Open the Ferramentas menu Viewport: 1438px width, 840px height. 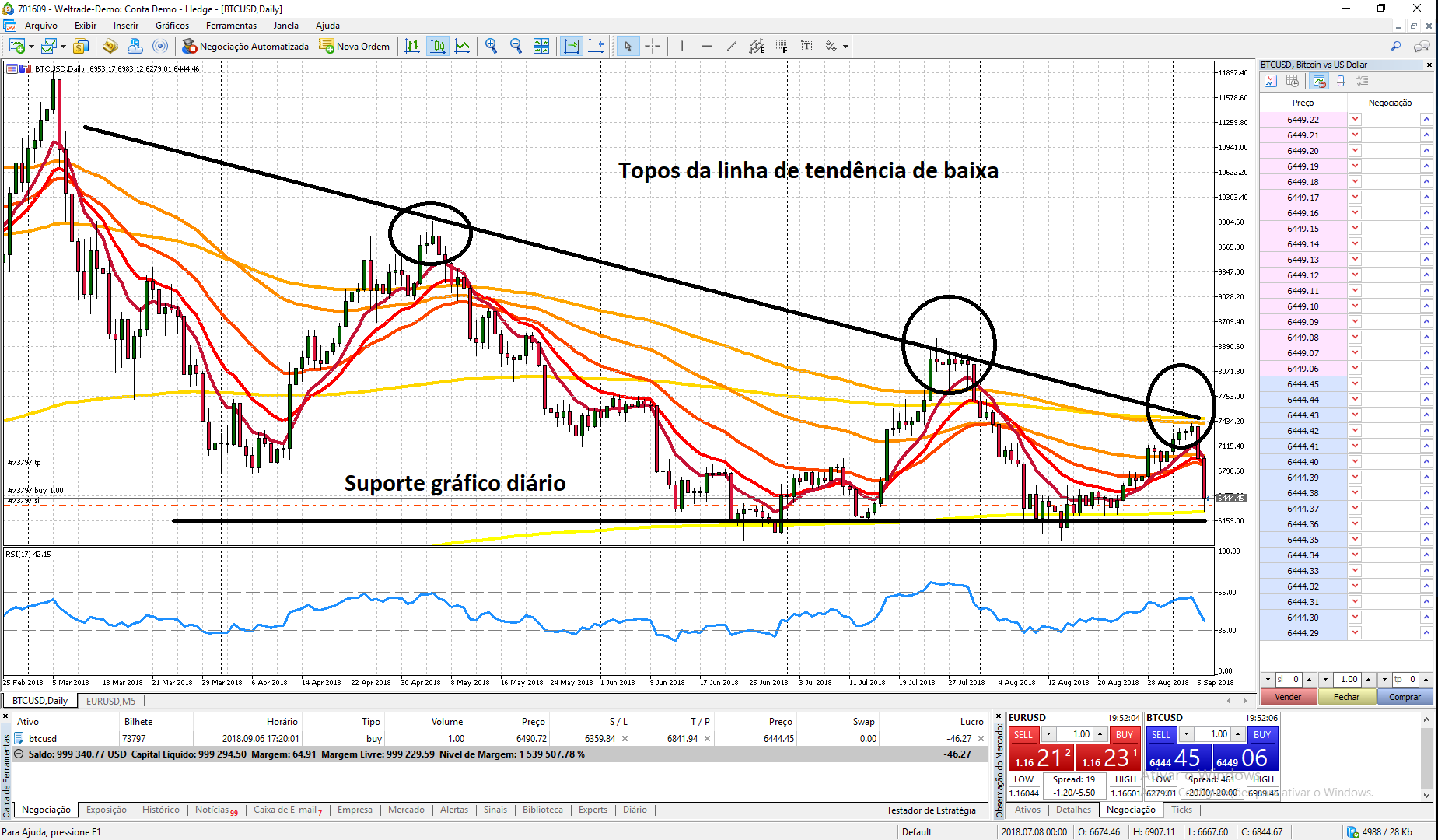pyautogui.click(x=231, y=26)
